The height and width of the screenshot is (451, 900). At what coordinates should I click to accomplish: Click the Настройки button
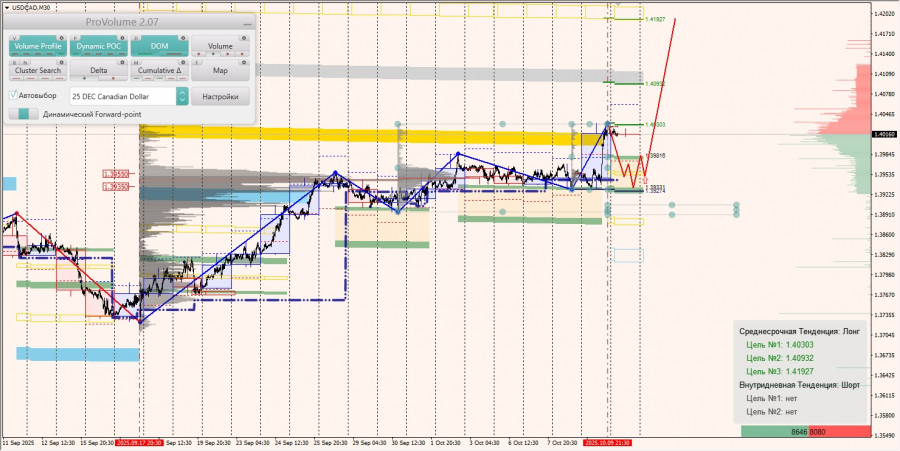(220, 96)
